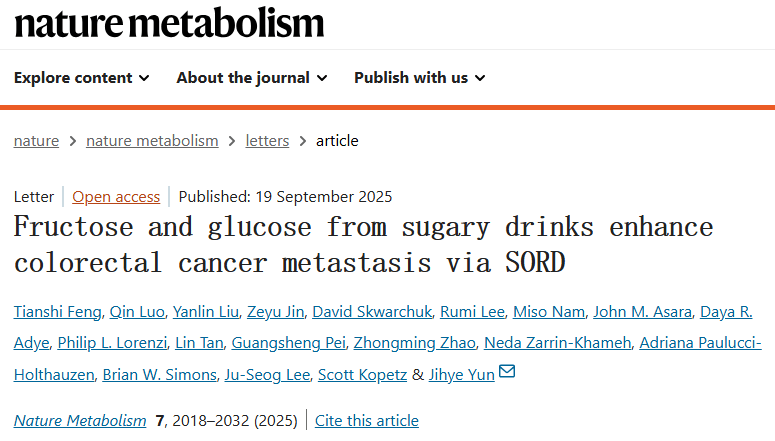Viewport: 775px width, 441px height.
Task: Go to the nature breadcrumb link
Action: [x=36, y=141]
